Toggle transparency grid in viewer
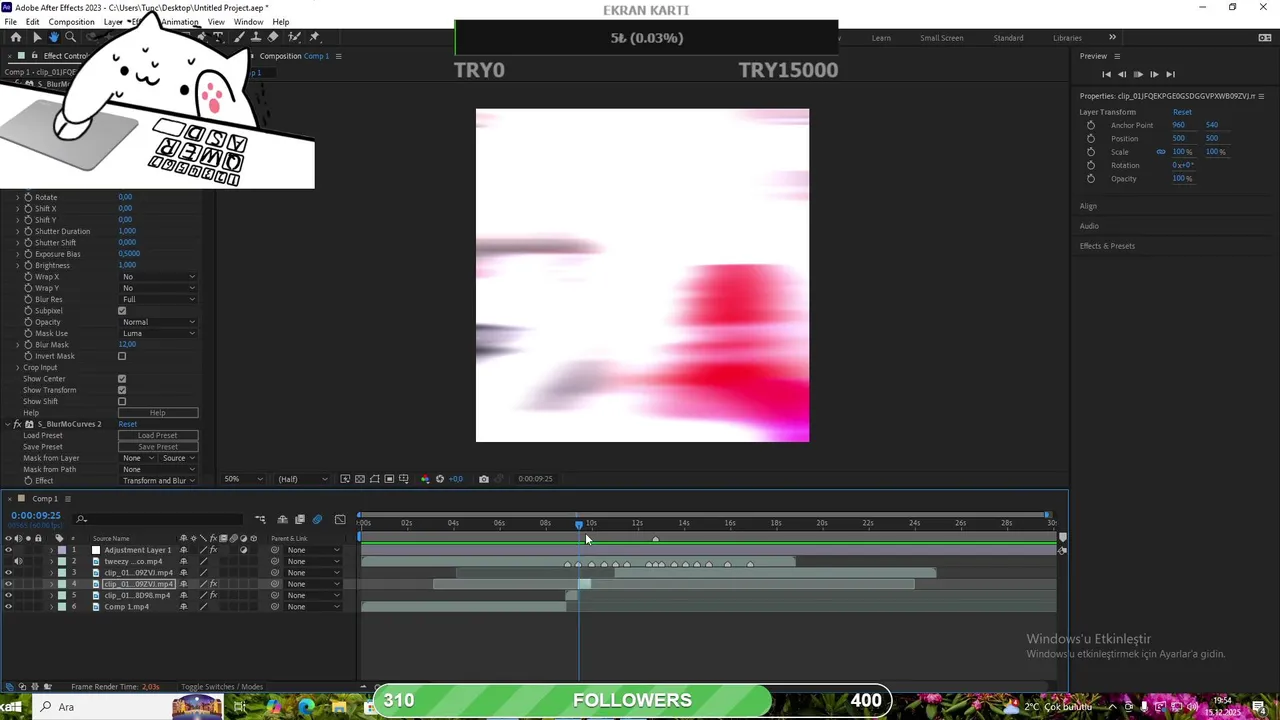1280x720 pixels. [x=360, y=479]
